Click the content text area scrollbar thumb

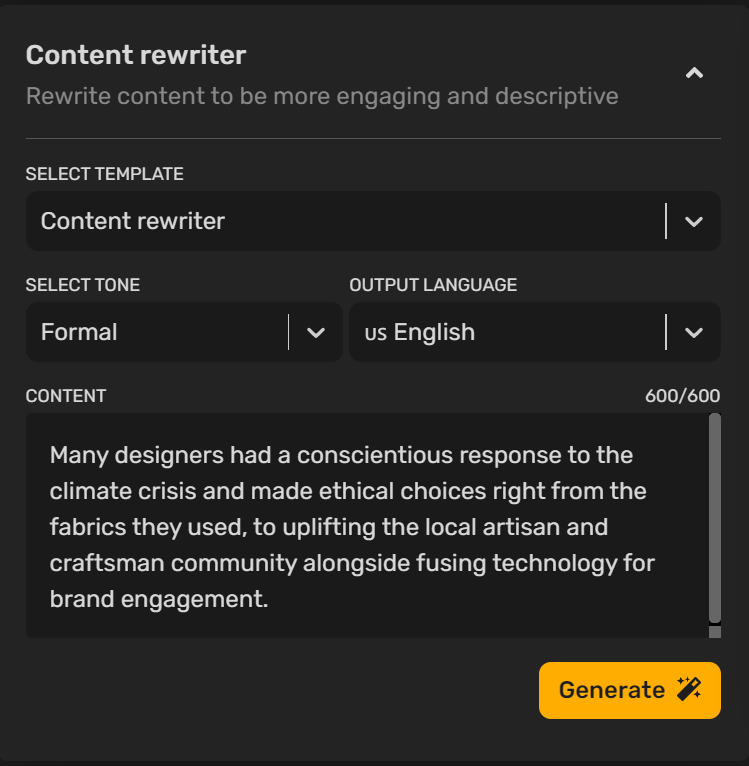[x=715, y=518]
